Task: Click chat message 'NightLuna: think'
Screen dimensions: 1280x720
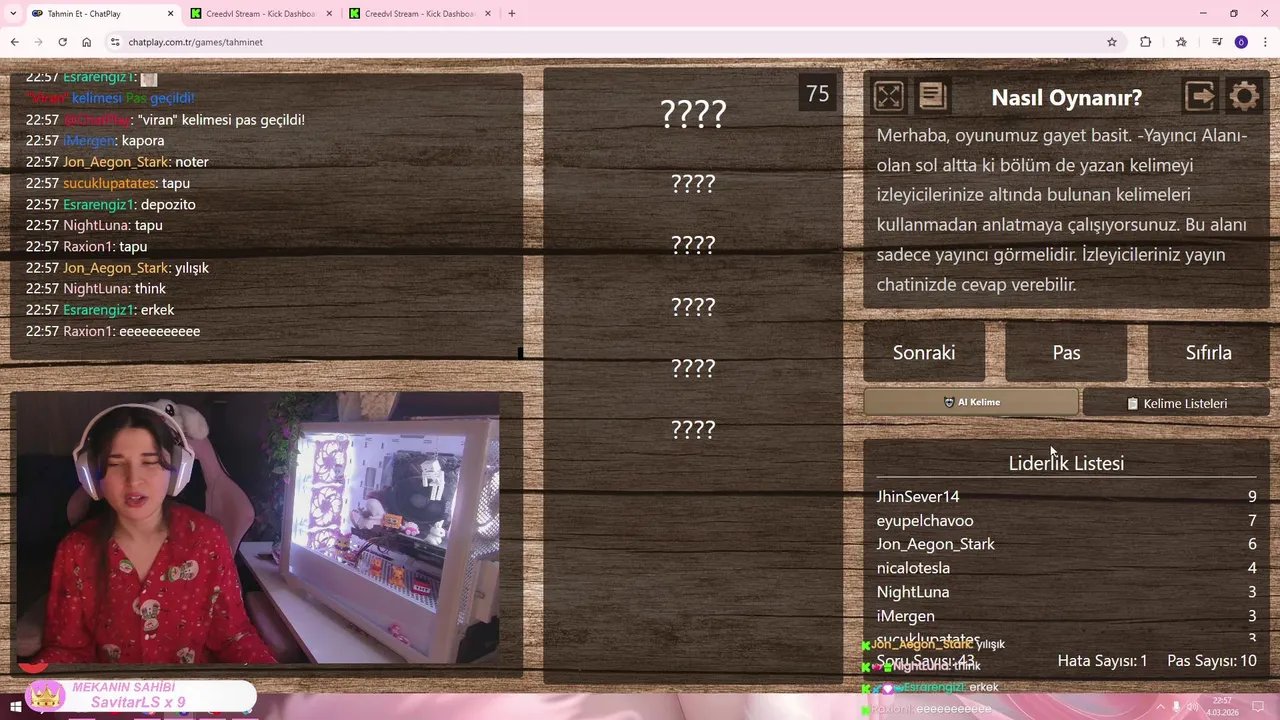Action: 95,289
